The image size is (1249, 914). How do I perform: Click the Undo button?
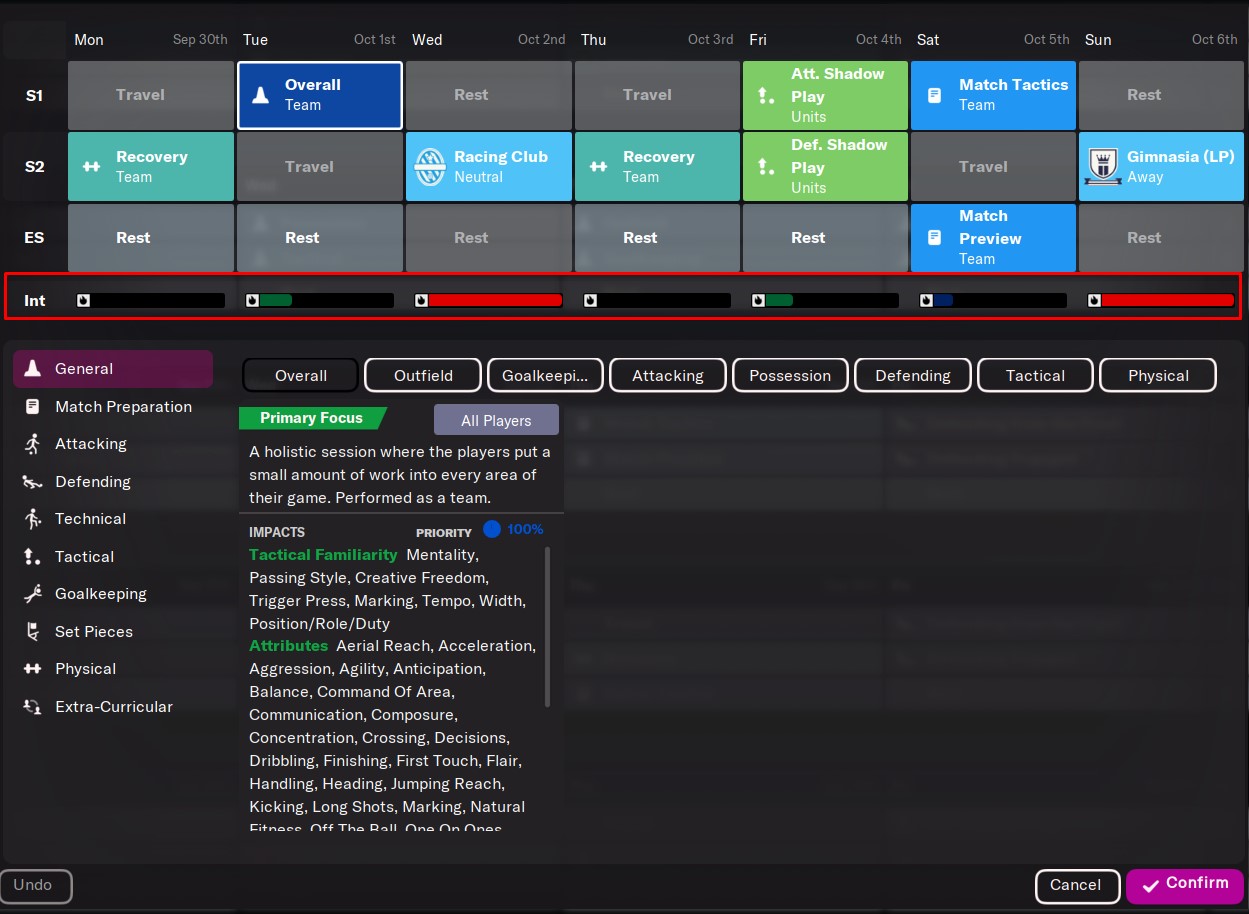tap(35, 886)
